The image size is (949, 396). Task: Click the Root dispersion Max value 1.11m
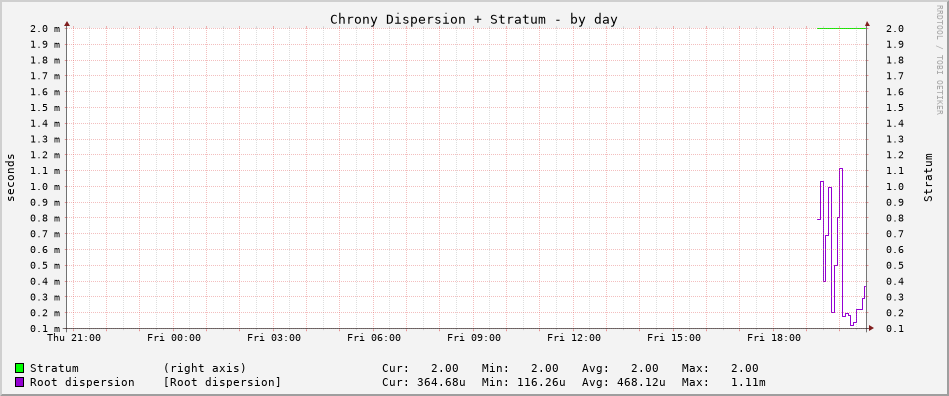coord(748,383)
